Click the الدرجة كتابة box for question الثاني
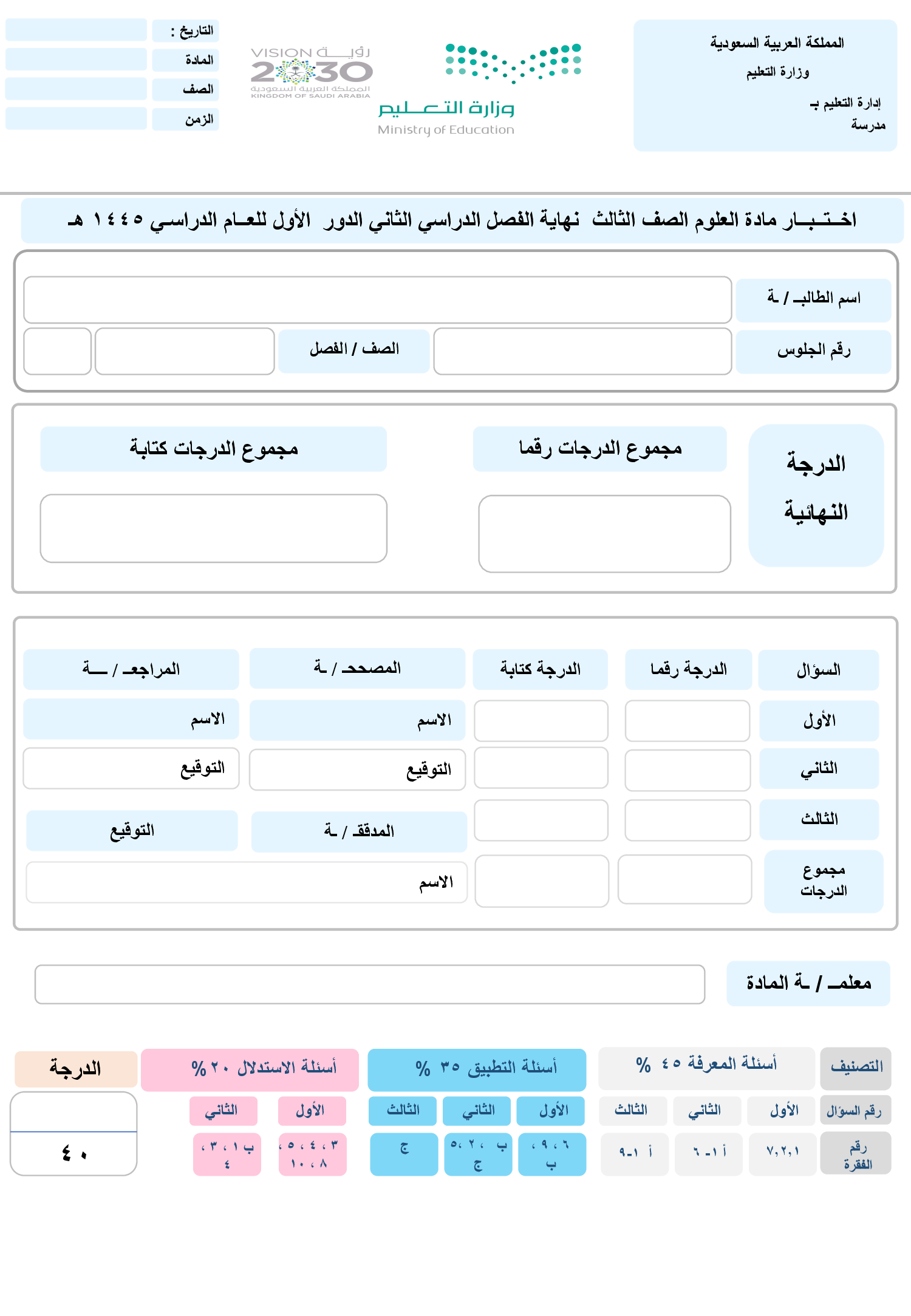The height and width of the screenshot is (1316, 911). tap(541, 768)
